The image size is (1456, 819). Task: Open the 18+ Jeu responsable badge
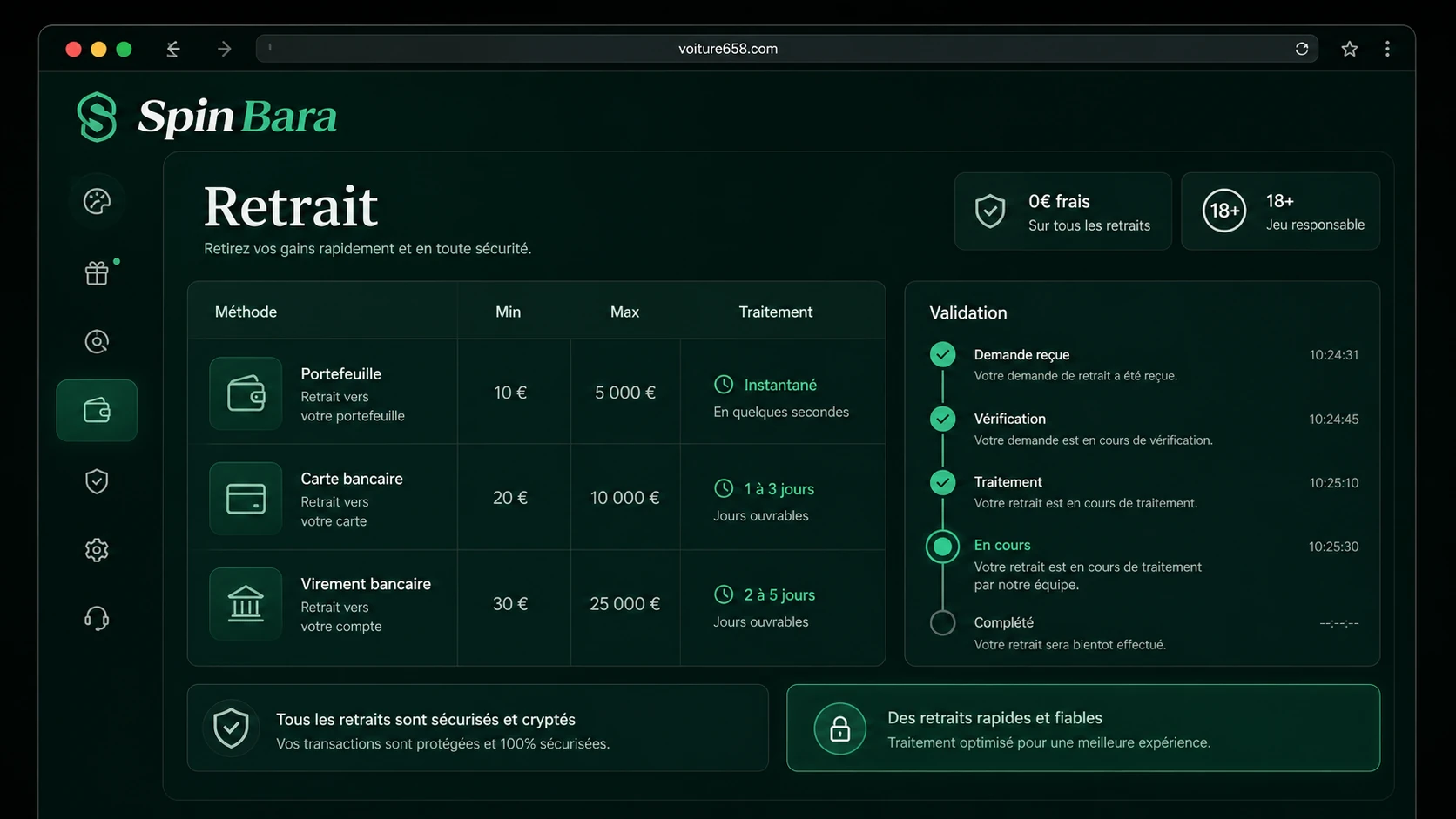pos(1280,211)
